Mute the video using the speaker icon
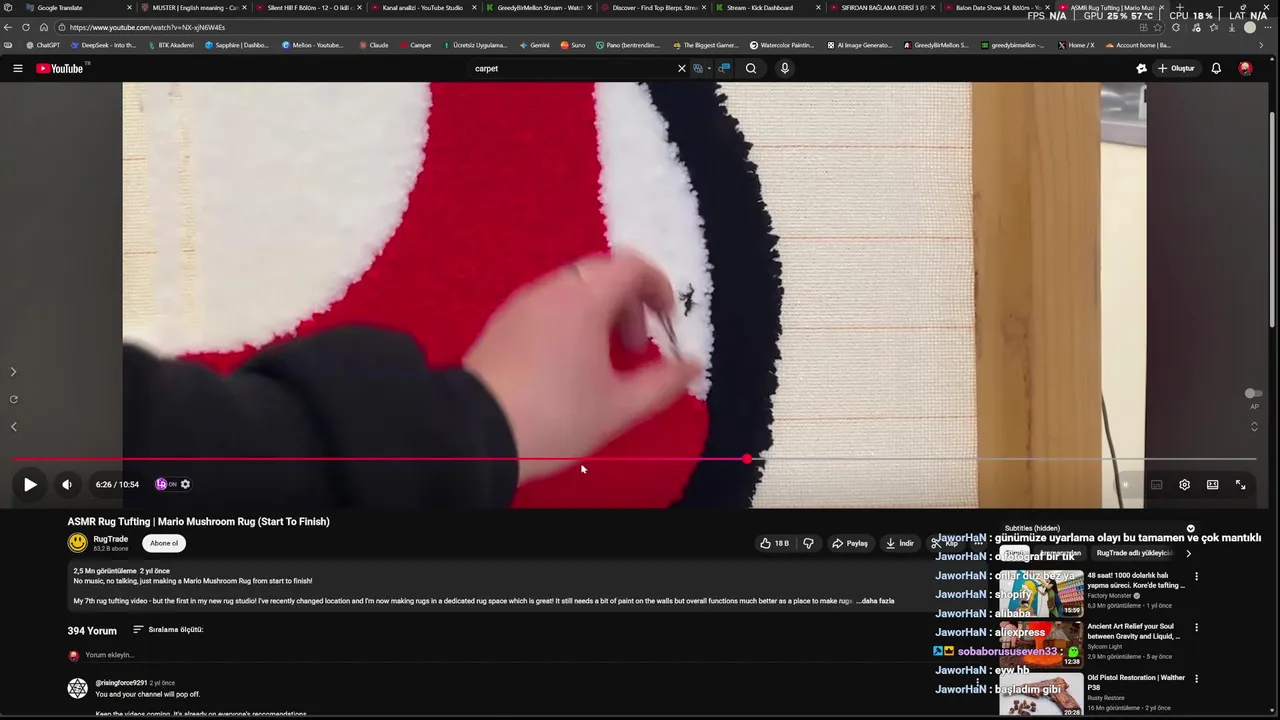1280x720 pixels. click(x=67, y=484)
